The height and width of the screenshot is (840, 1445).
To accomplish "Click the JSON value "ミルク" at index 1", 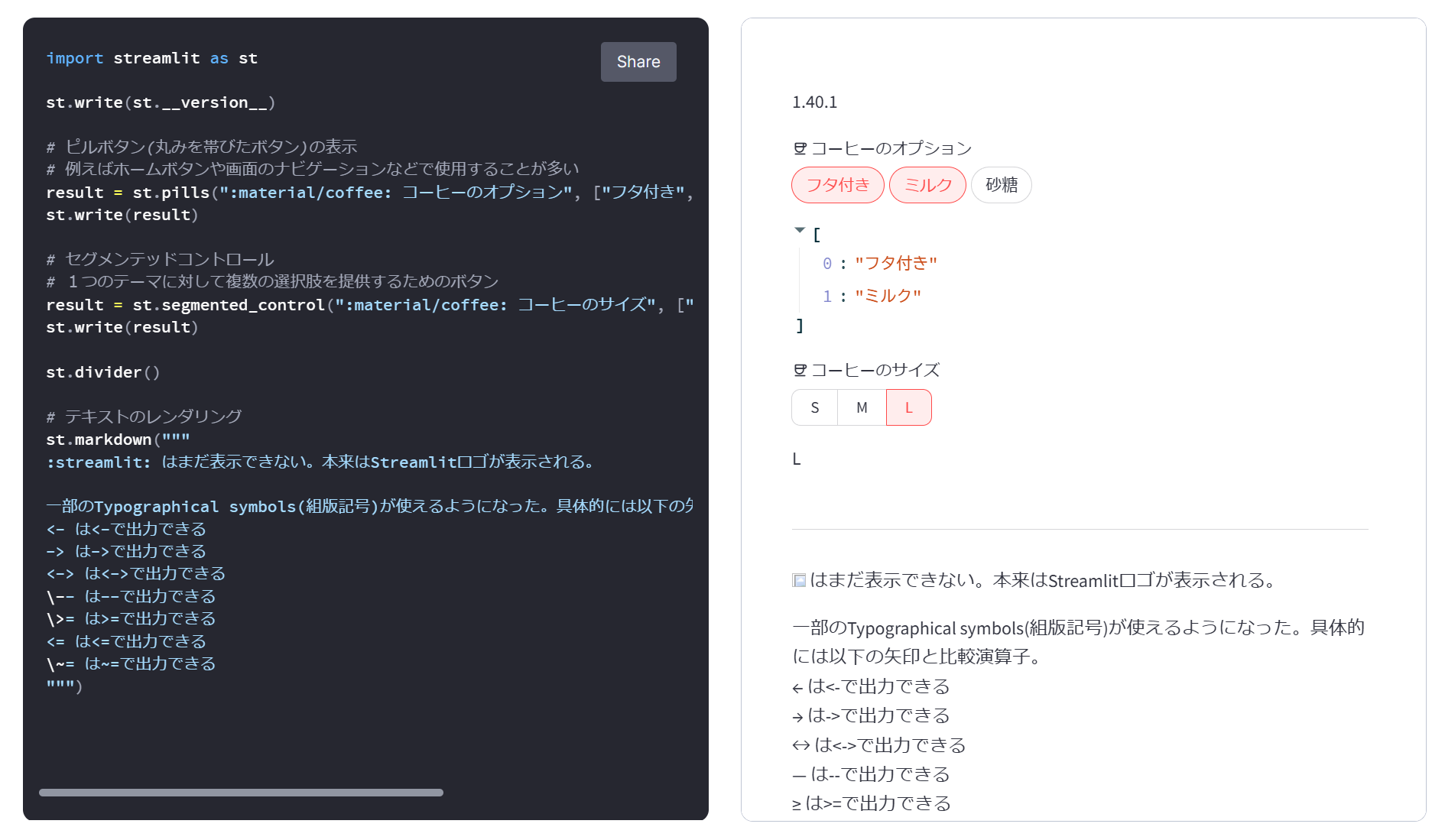I will point(889,295).
